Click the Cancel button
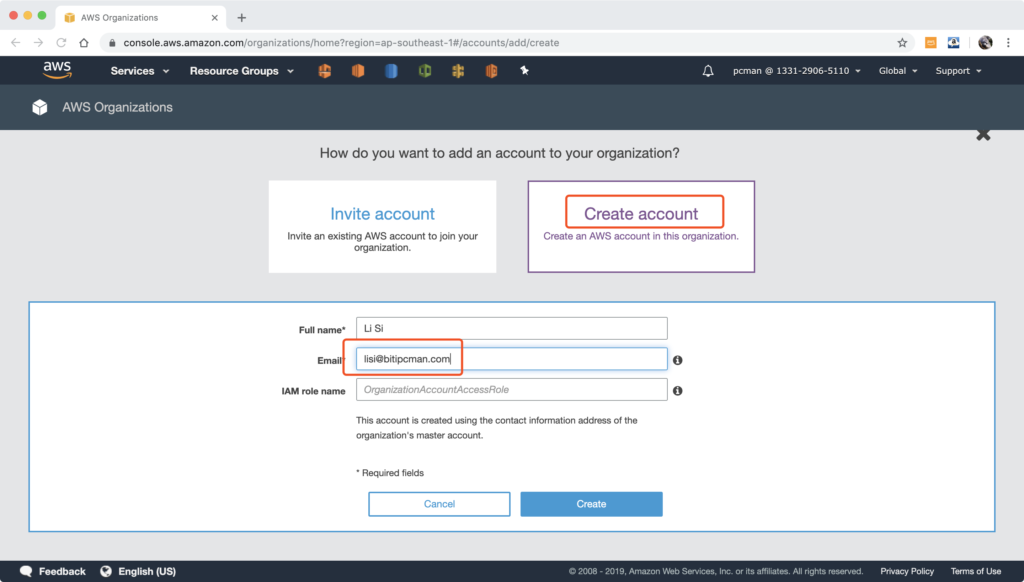 tap(439, 504)
